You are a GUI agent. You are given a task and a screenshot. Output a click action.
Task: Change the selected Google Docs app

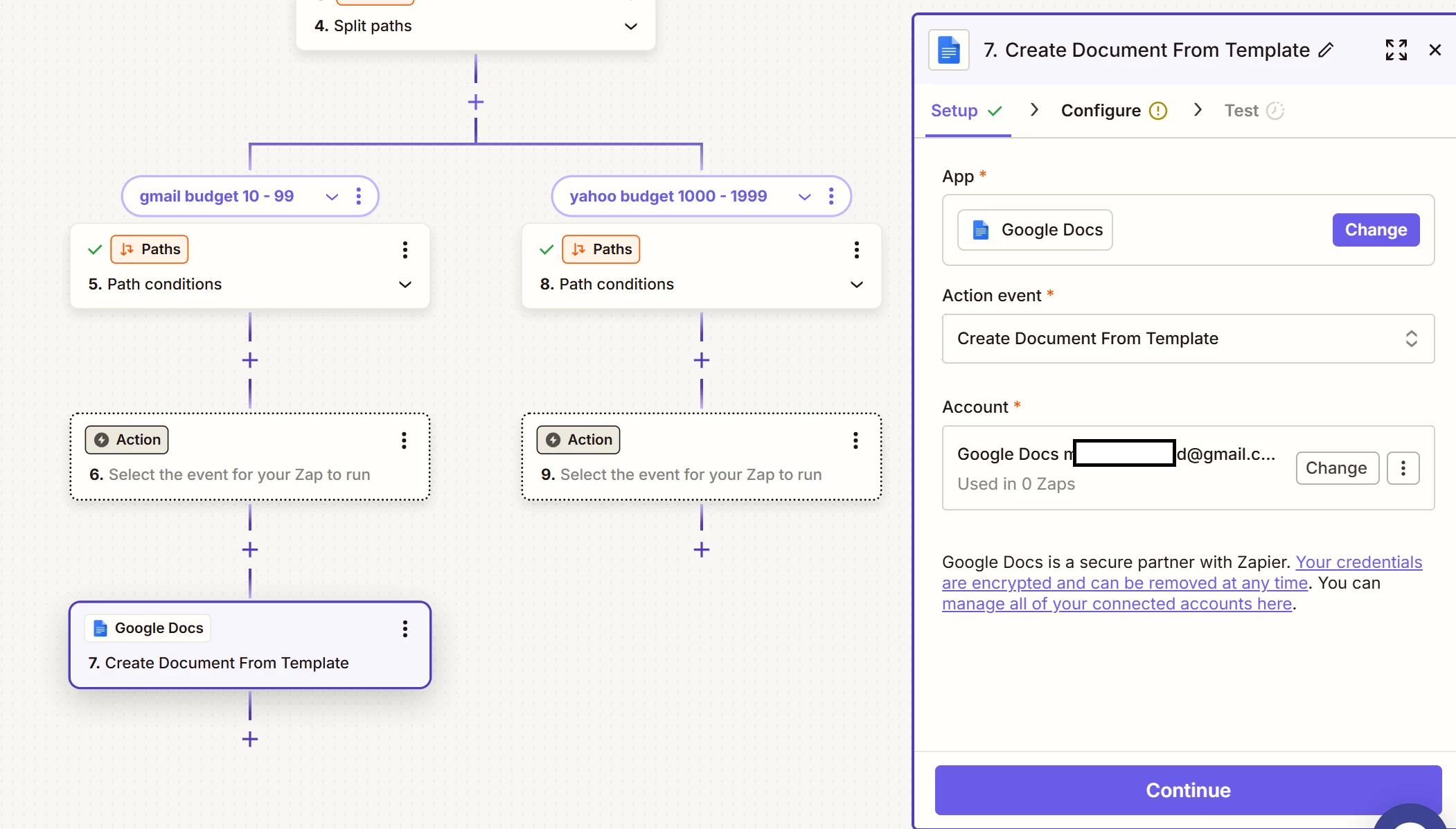pyautogui.click(x=1376, y=230)
